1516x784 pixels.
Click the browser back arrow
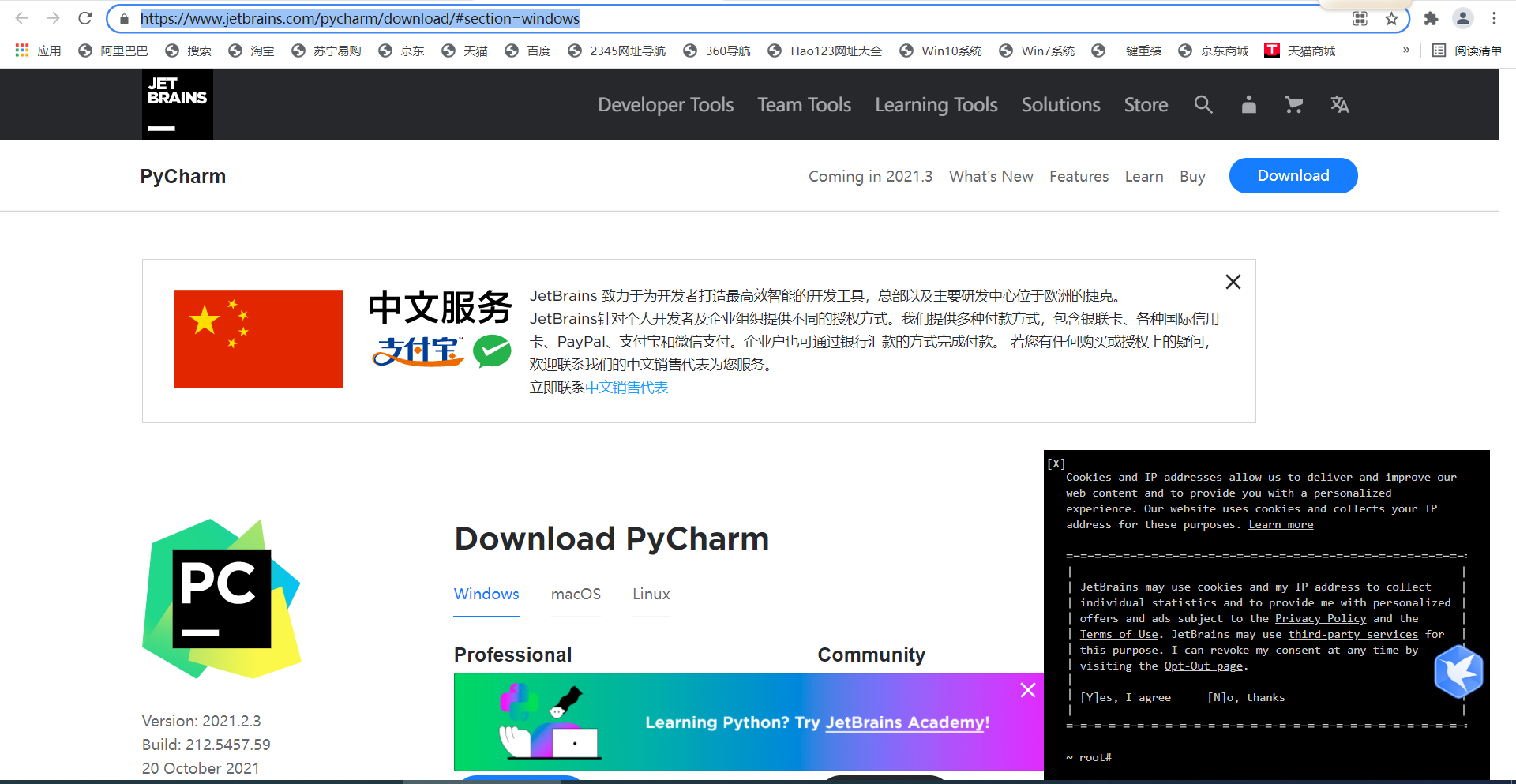(21, 18)
